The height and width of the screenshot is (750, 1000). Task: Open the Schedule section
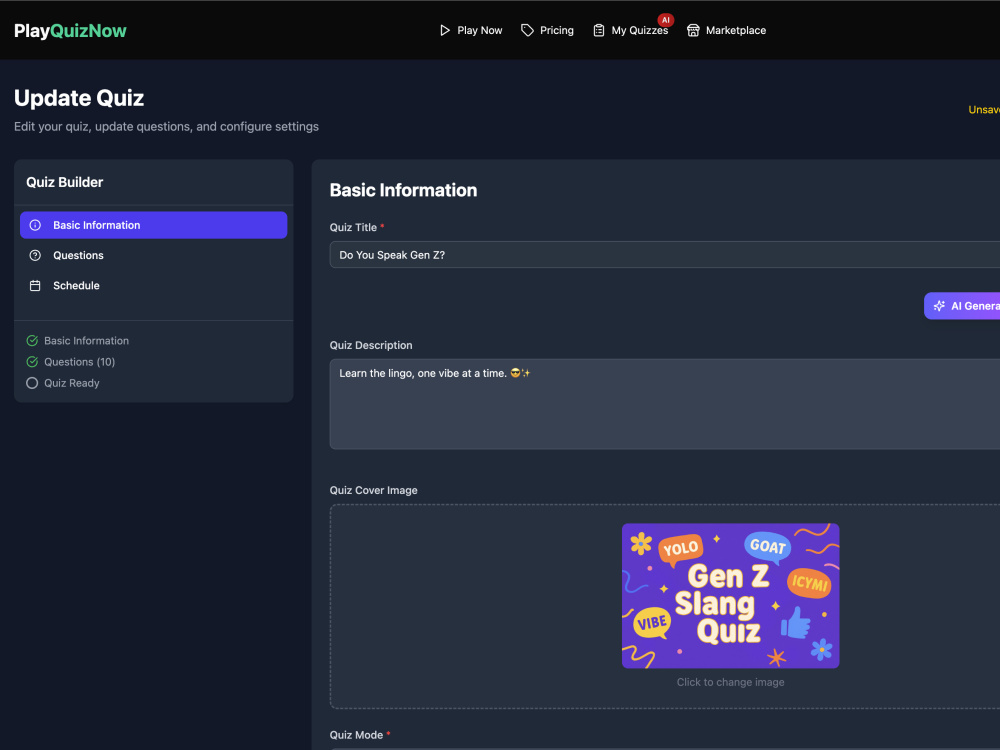point(154,286)
